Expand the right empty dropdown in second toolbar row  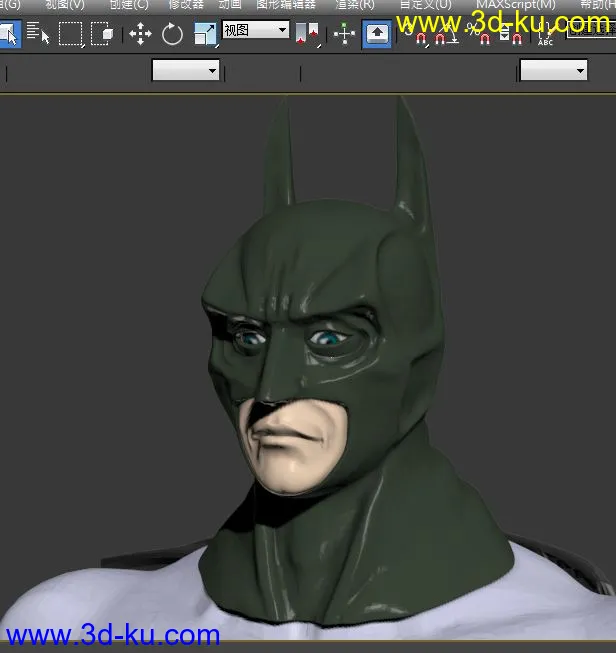click(x=554, y=70)
